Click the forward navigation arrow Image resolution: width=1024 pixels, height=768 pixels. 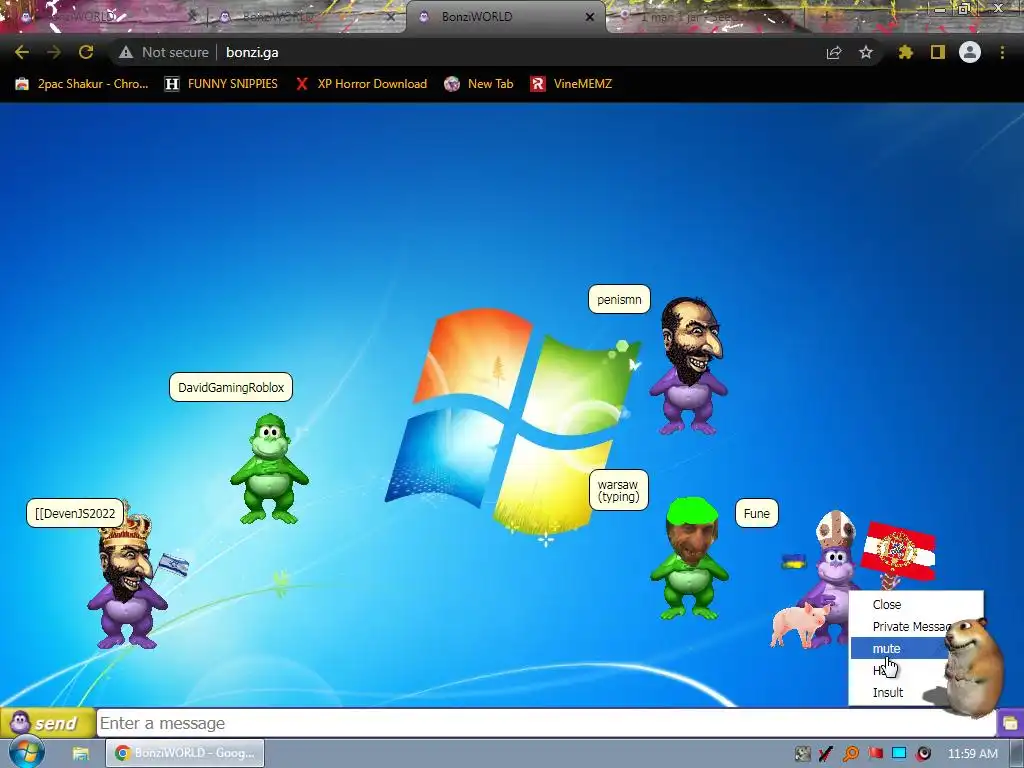point(54,52)
